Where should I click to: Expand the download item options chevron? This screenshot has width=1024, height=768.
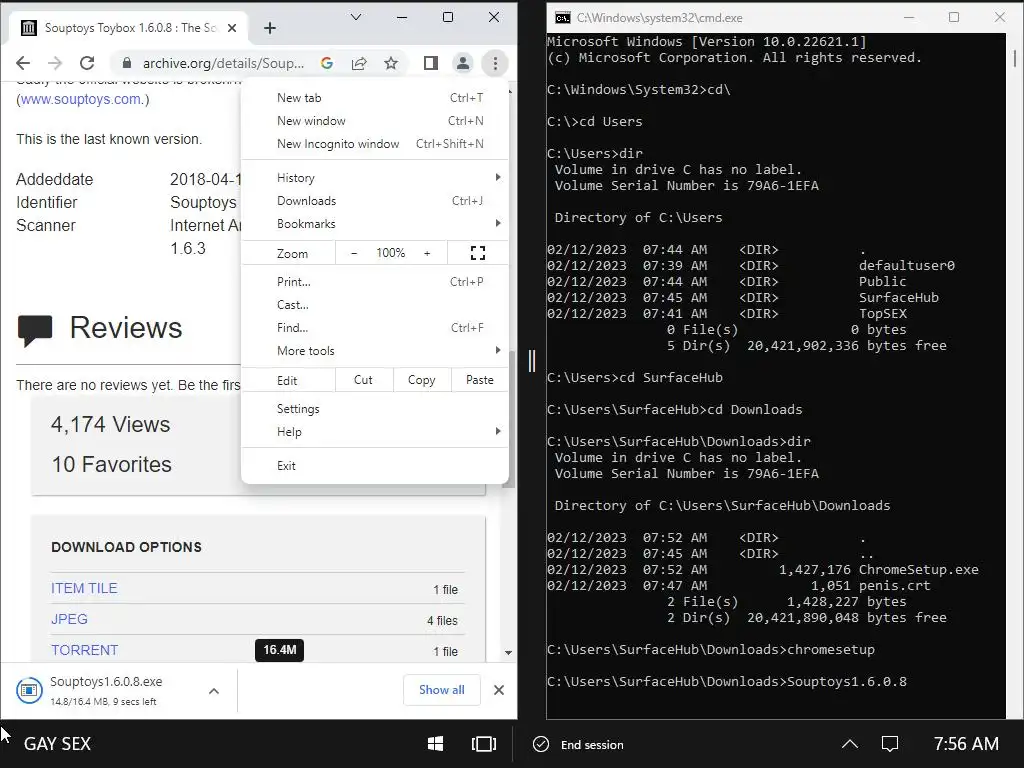tap(214, 690)
